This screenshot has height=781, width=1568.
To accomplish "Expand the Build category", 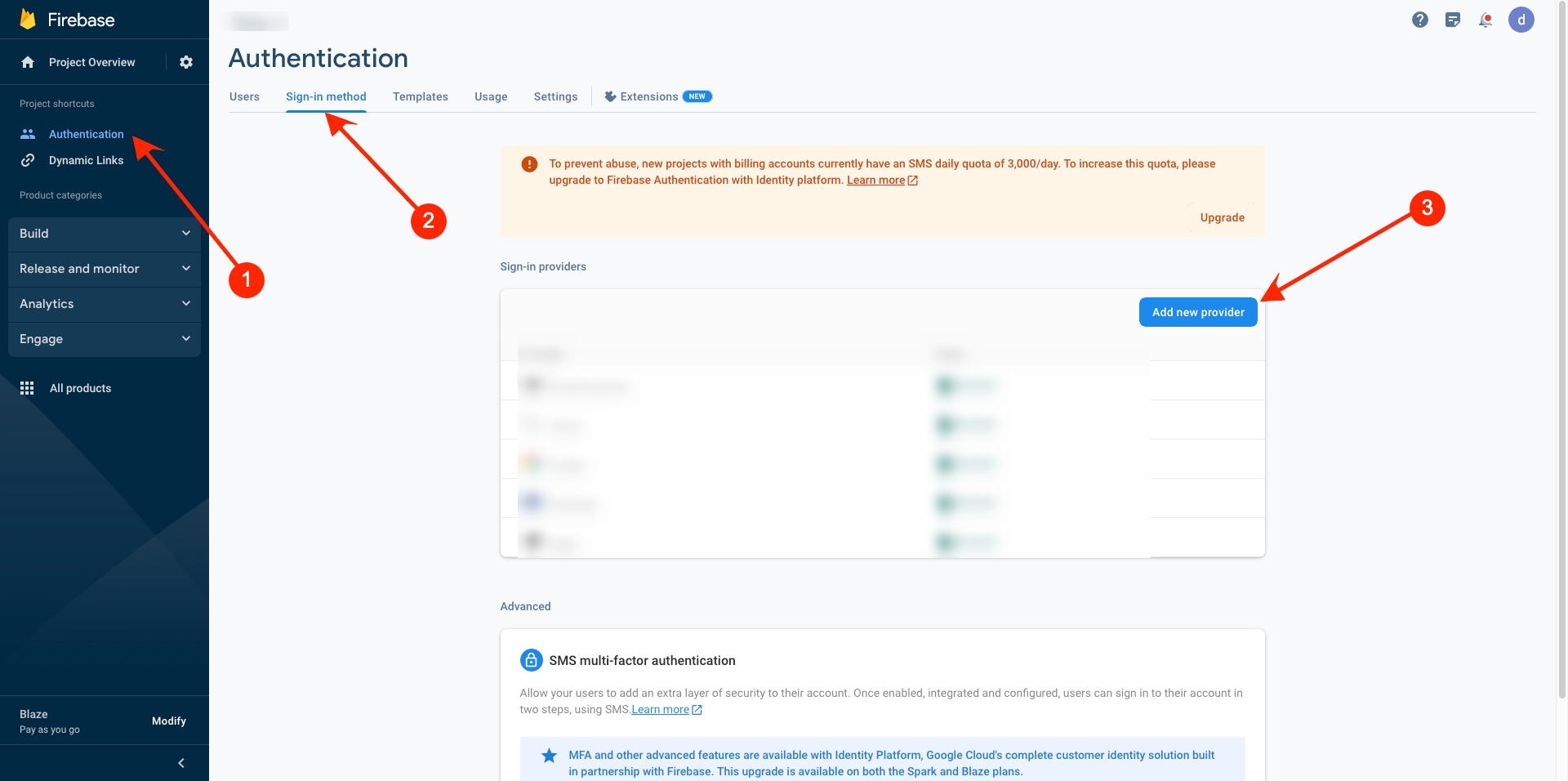I will coord(104,234).
